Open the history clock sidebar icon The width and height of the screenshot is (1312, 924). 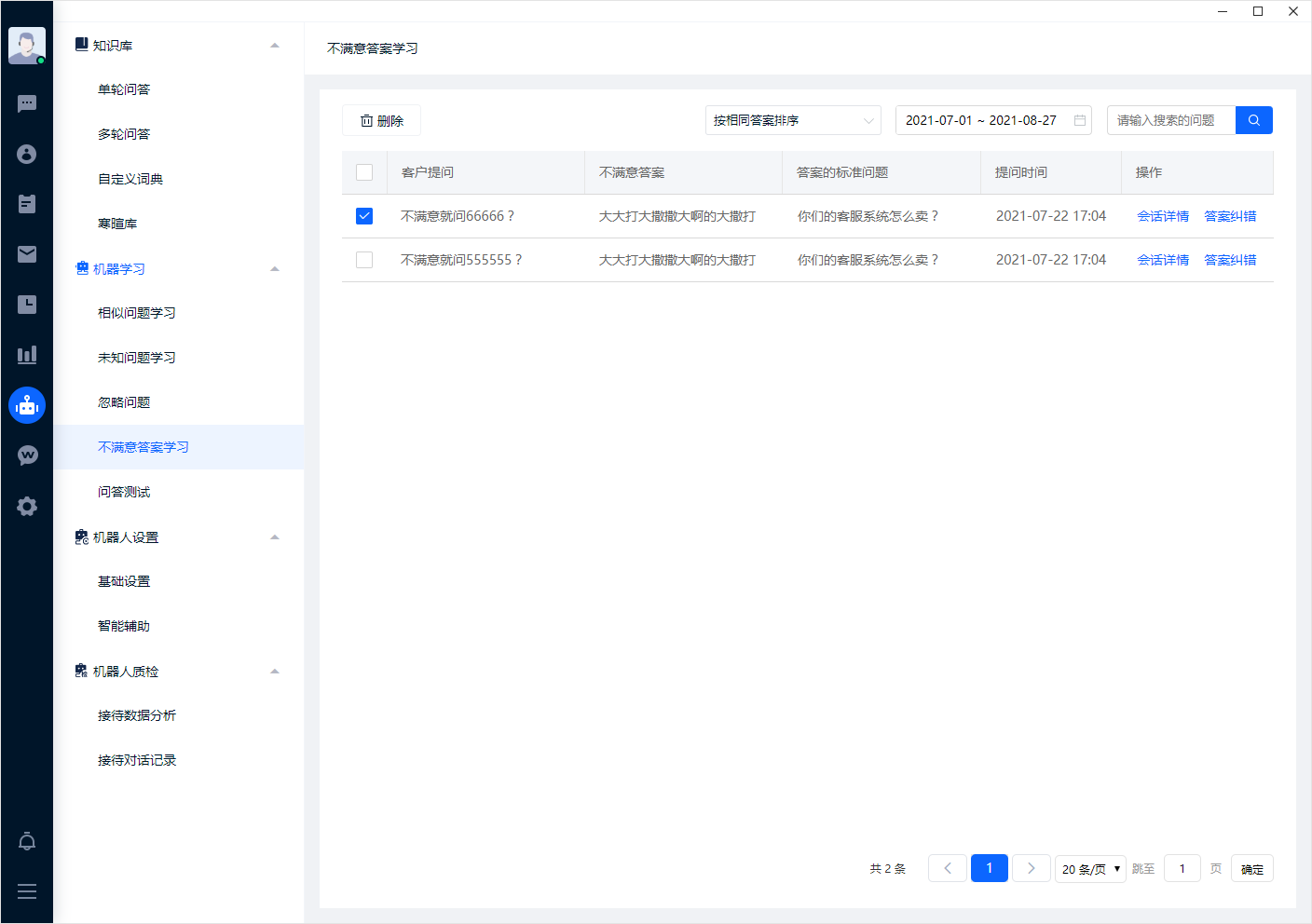click(x=27, y=305)
